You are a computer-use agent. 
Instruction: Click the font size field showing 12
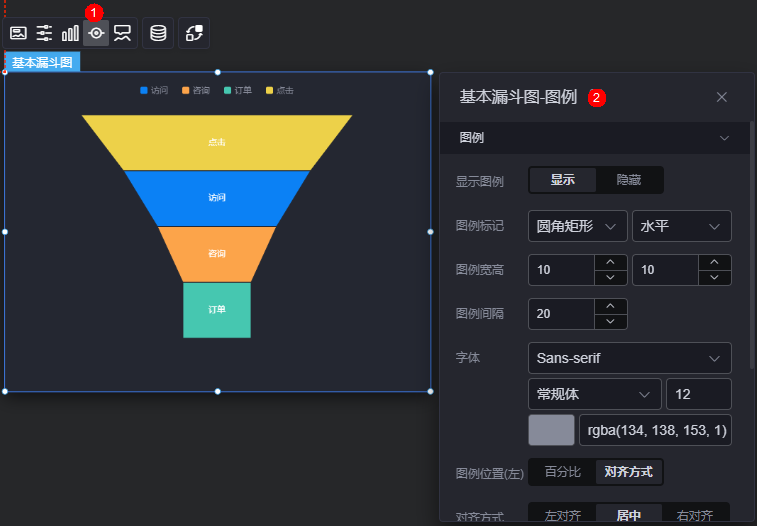(x=699, y=394)
